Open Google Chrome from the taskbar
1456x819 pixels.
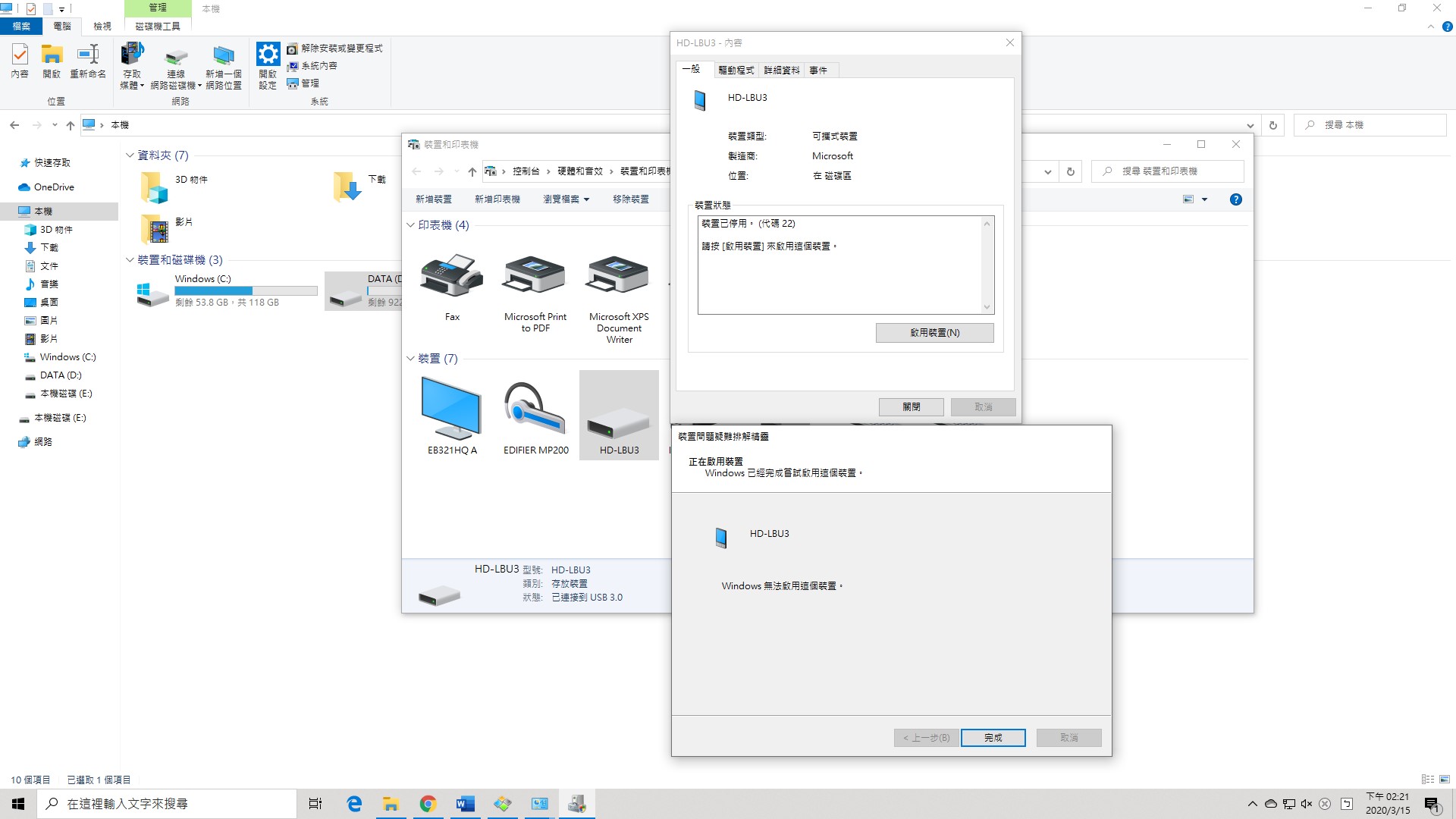coord(428,804)
